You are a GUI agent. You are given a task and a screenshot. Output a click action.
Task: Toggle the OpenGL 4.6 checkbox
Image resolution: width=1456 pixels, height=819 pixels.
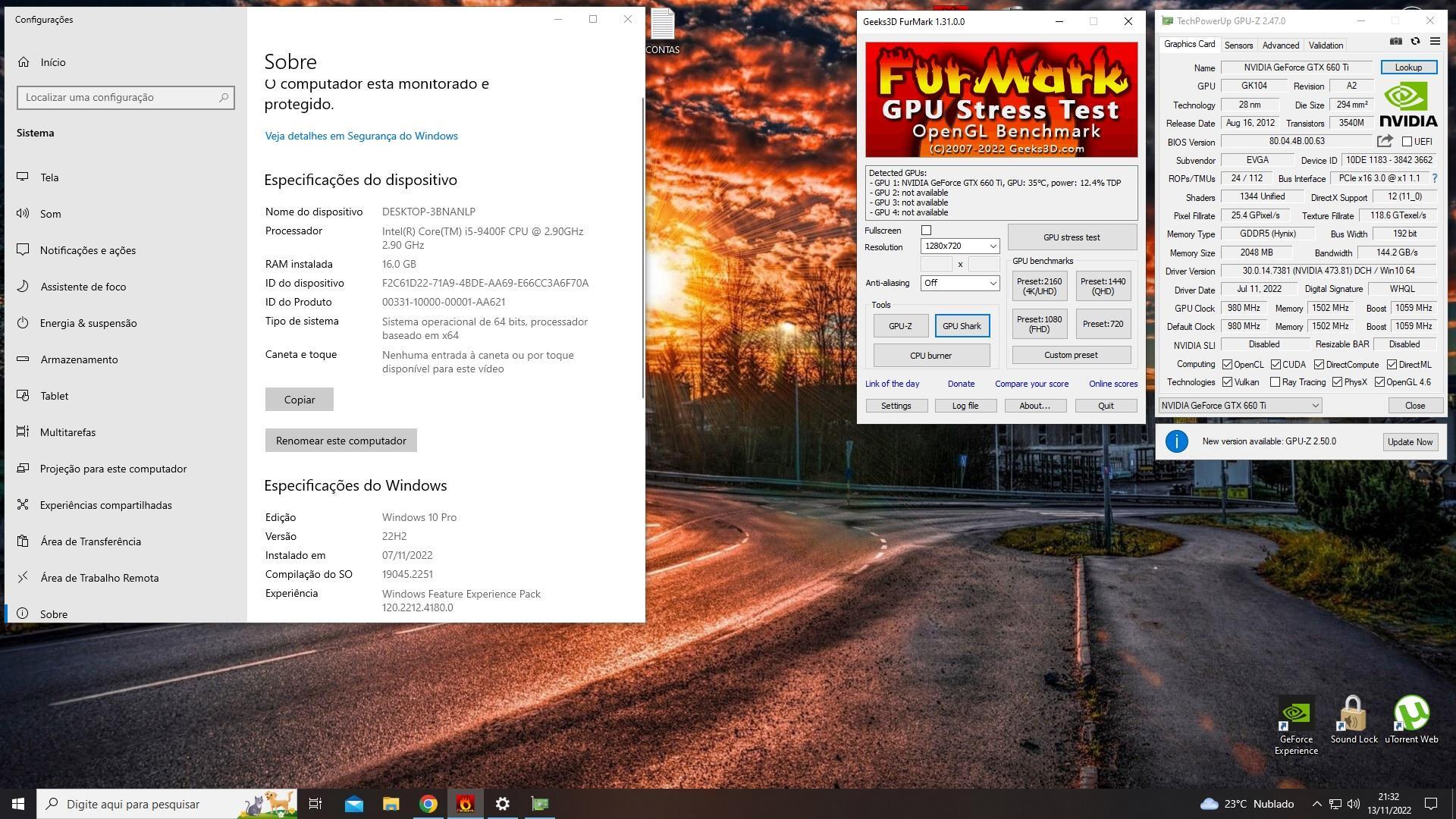click(x=1379, y=382)
